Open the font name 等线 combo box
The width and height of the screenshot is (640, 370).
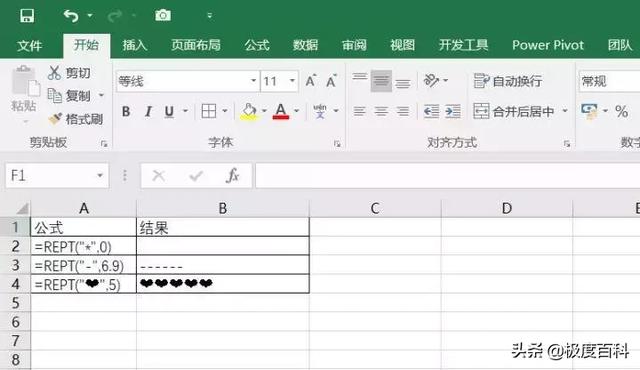click(x=188, y=81)
